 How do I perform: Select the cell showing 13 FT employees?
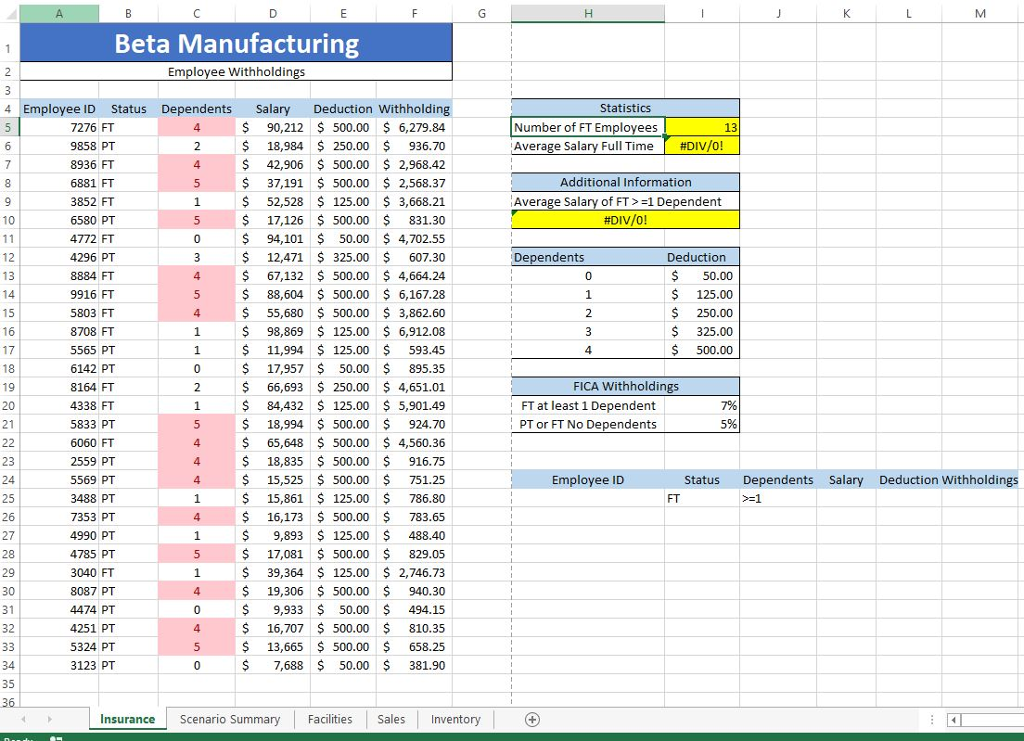[701, 127]
